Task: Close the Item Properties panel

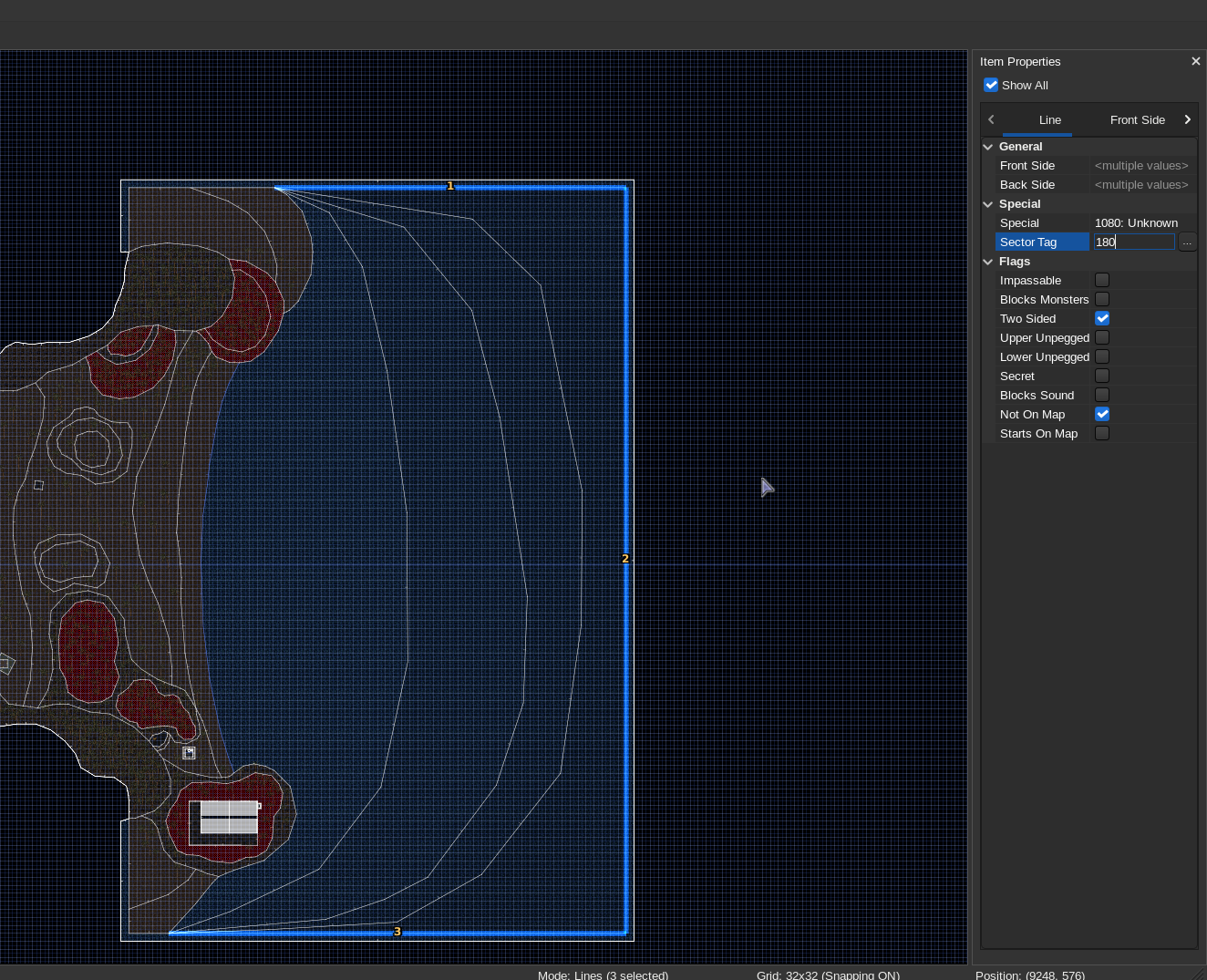Action: [x=1195, y=61]
